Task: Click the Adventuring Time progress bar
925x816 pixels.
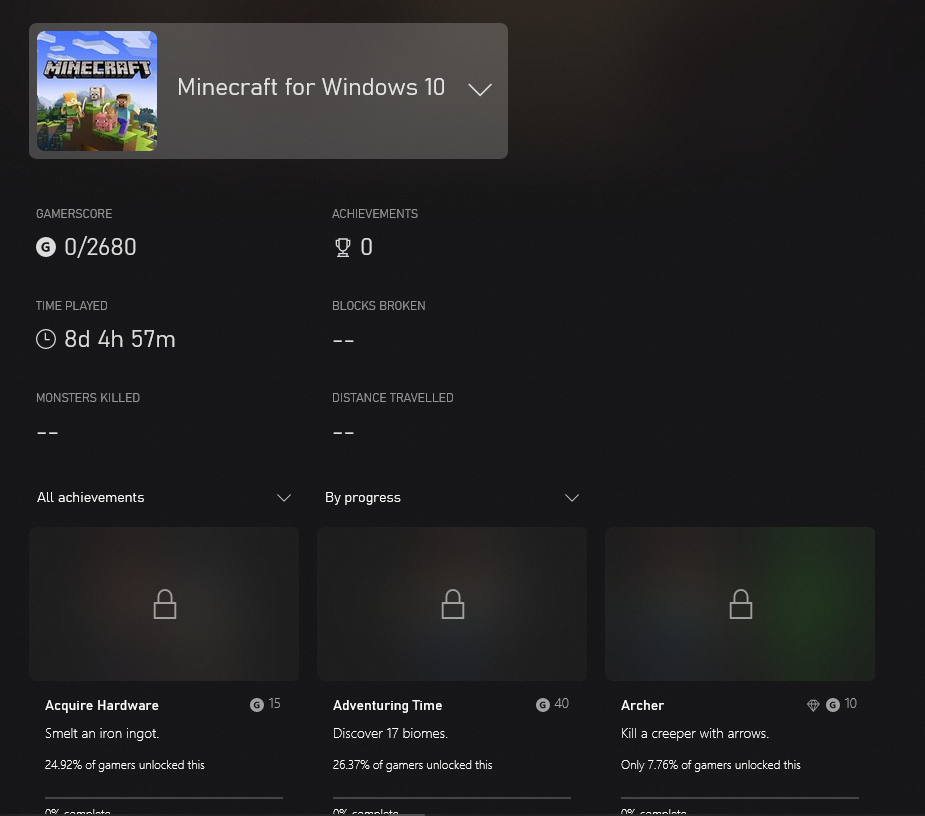Action: [x=452, y=798]
